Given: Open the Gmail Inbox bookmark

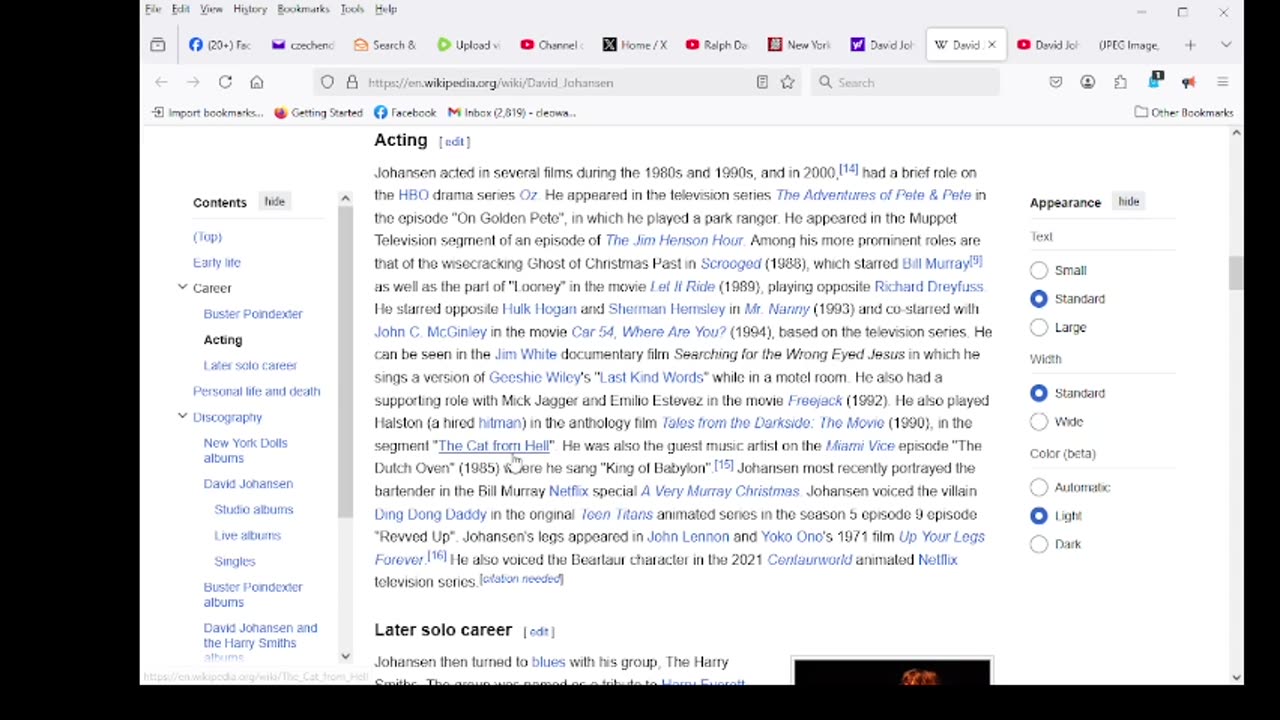Looking at the screenshot, I should [x=511, y=112].
